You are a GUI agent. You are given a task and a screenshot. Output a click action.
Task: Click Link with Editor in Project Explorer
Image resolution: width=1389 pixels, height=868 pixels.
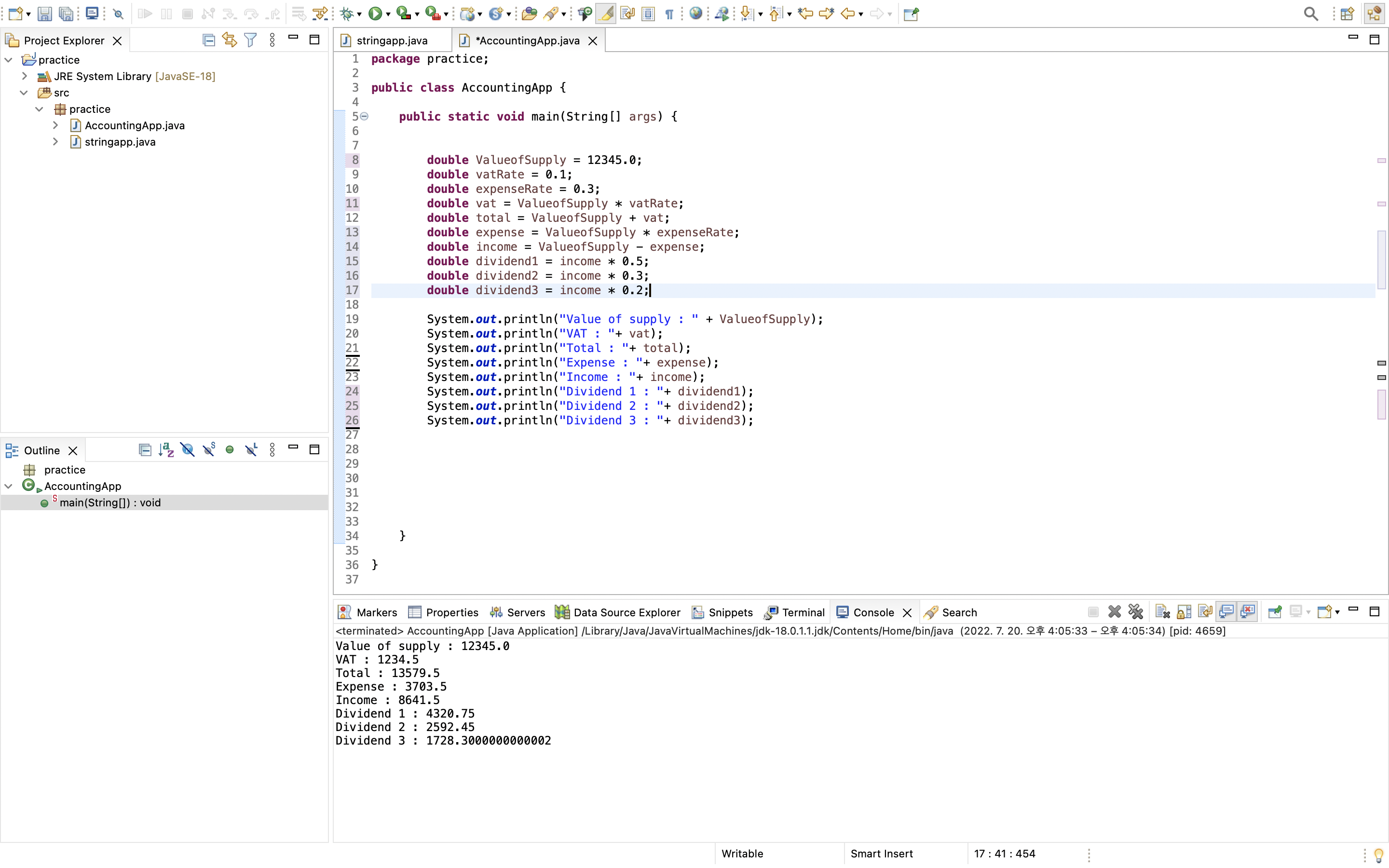pos(230,40)
